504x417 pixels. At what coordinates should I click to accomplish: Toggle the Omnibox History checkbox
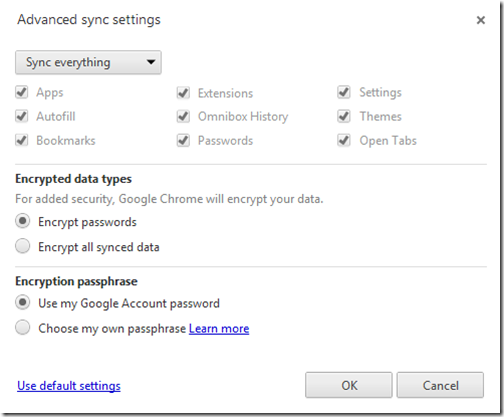(183, 116)
